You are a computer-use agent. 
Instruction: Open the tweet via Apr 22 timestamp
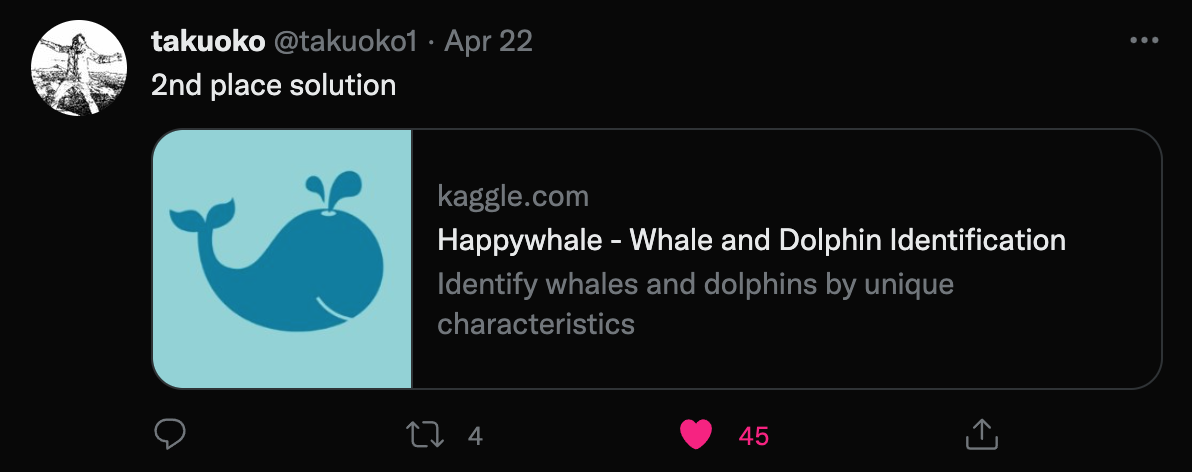coord(488,41)
